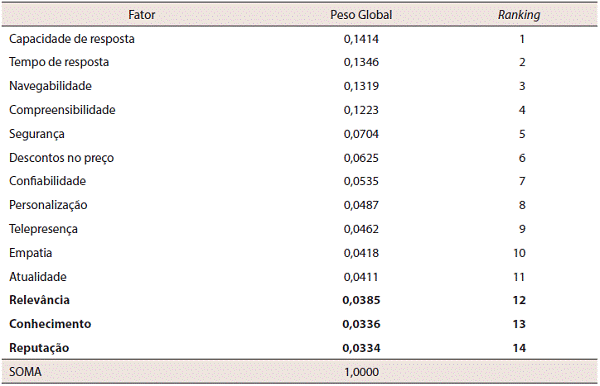This screenshot has width=600, height=386.
Task: Select the Telepresença ranking value 9
Action: pyautogui.click(x=522, y=229)
